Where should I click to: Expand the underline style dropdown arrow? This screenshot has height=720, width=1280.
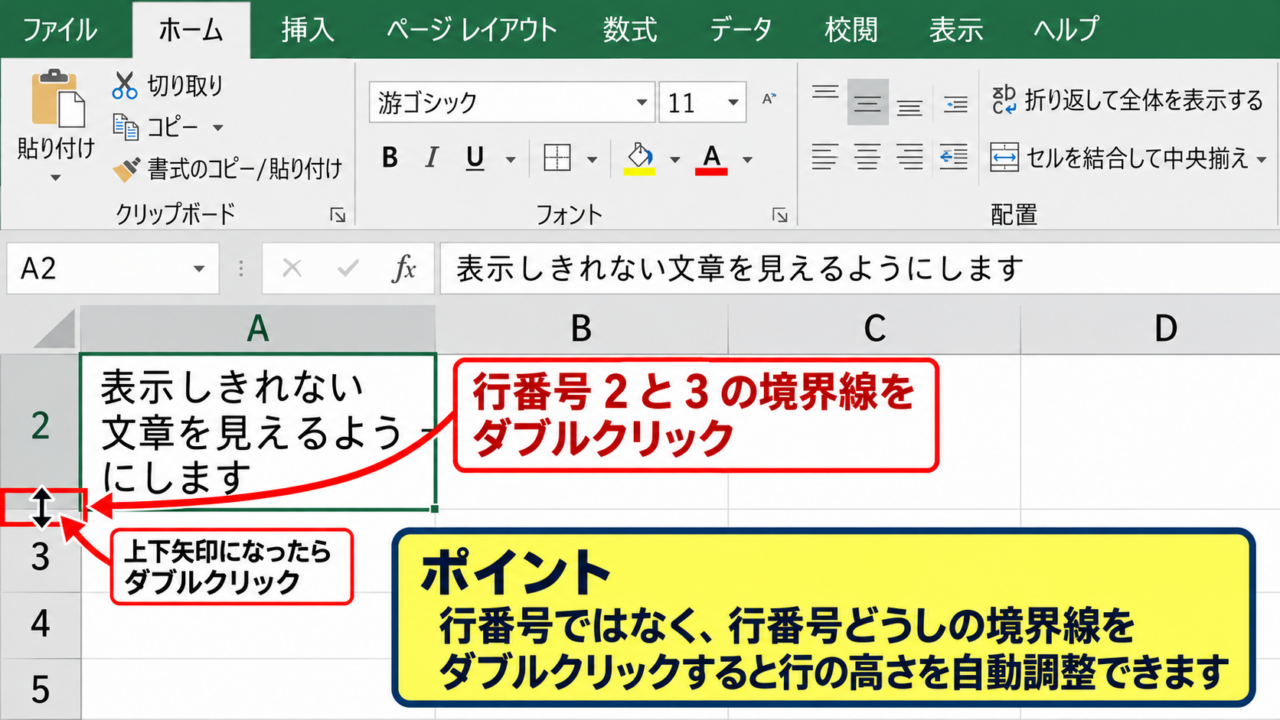[510, 159]
